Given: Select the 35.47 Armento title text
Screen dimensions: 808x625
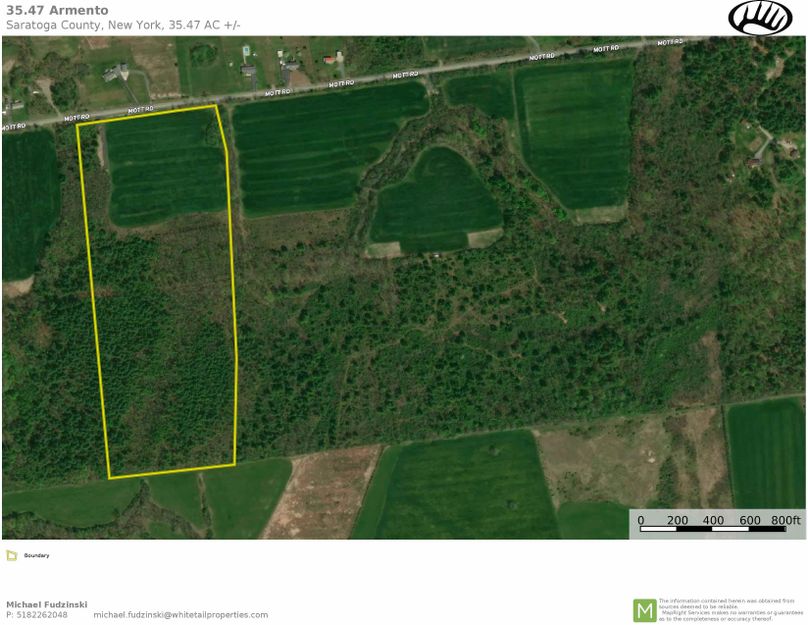Looking at the screenshot, I should [57, 10].
